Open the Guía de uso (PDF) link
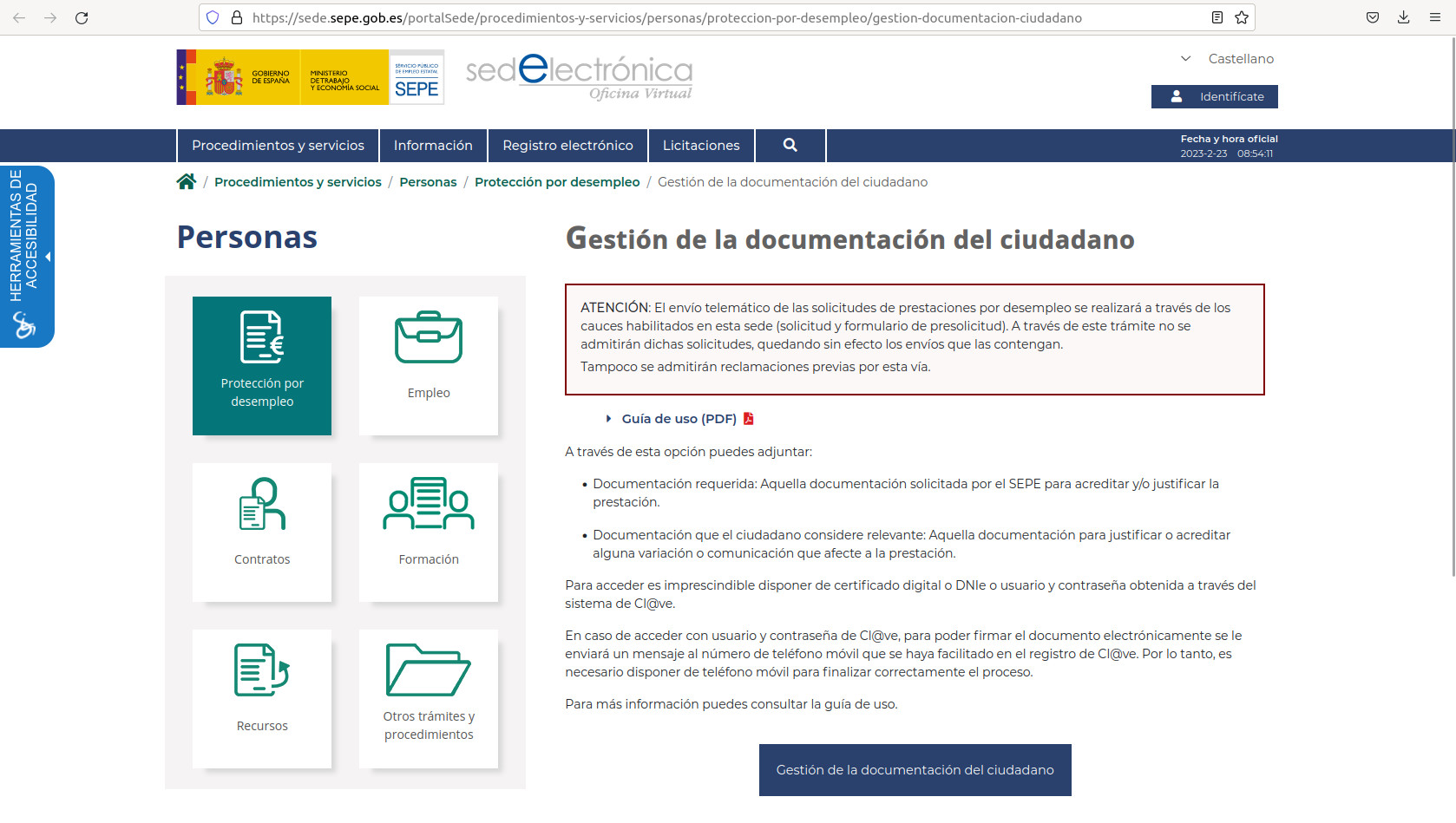This screenshot has height=823, width=1456. [679, 419]
